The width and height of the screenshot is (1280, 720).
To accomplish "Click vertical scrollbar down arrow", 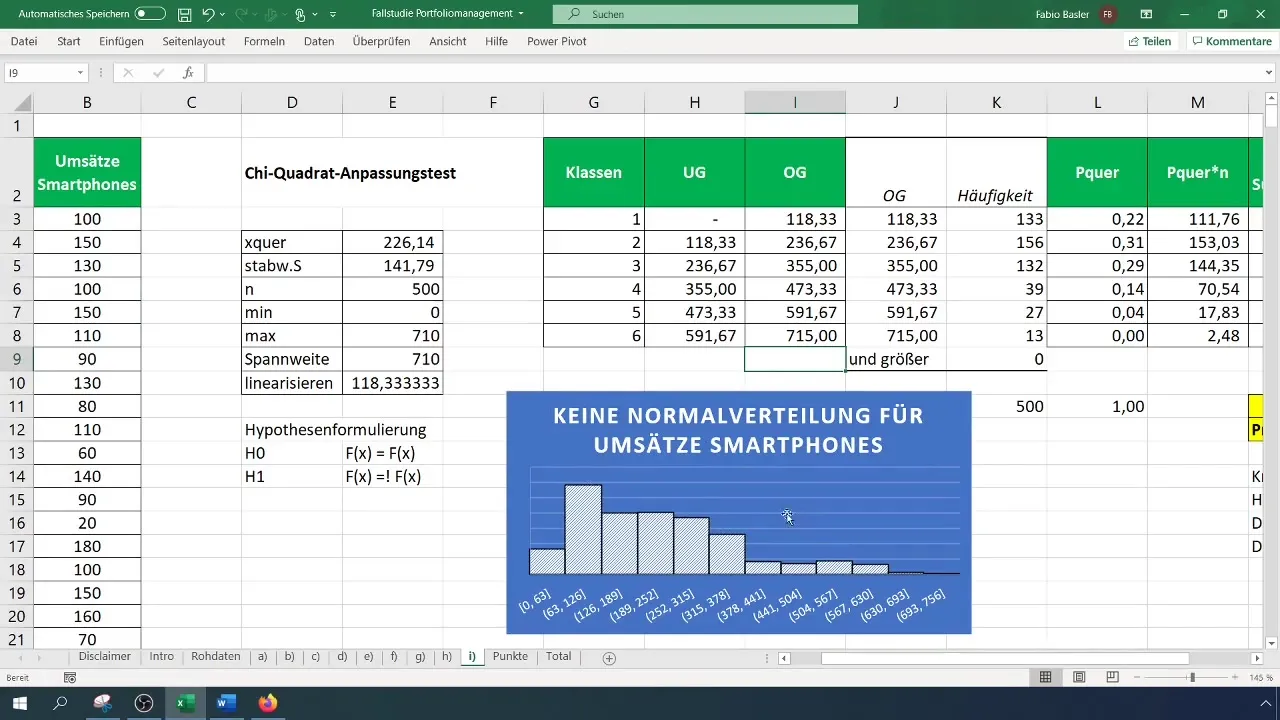I will pos(1272,642).
